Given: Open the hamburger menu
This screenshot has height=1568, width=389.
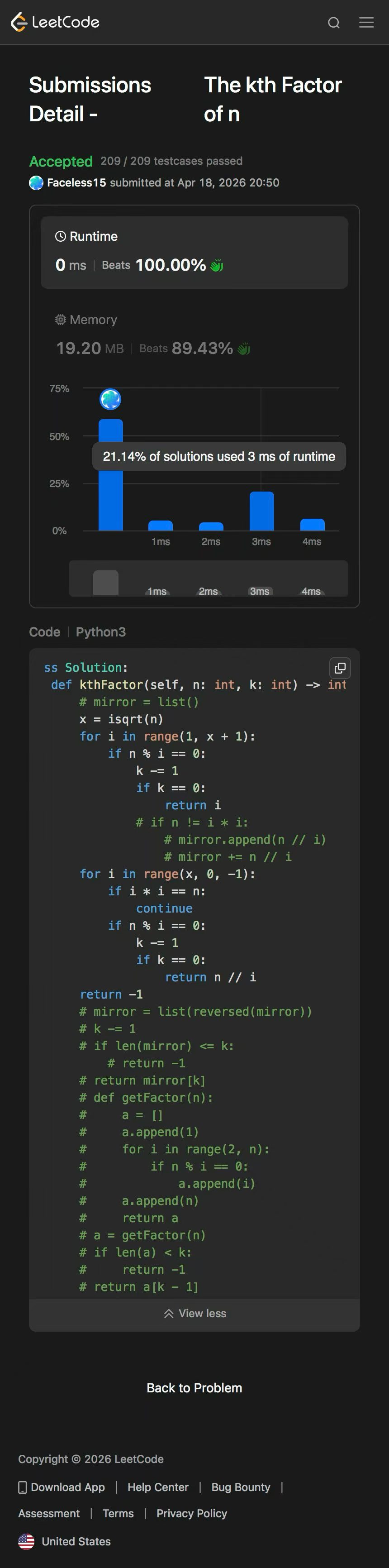Looking at the screenshot, I should pos(366,23).
